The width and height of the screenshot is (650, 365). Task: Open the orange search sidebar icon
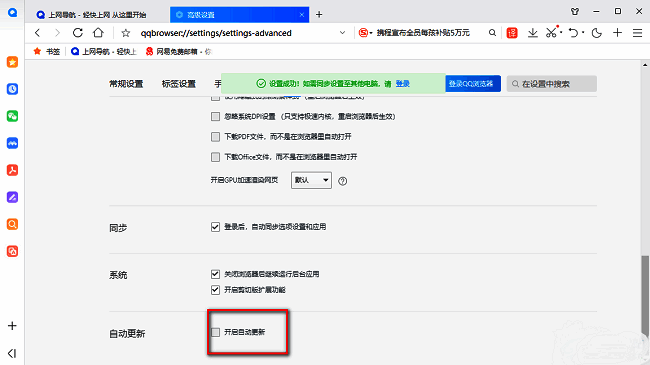[x=12, y=224]
